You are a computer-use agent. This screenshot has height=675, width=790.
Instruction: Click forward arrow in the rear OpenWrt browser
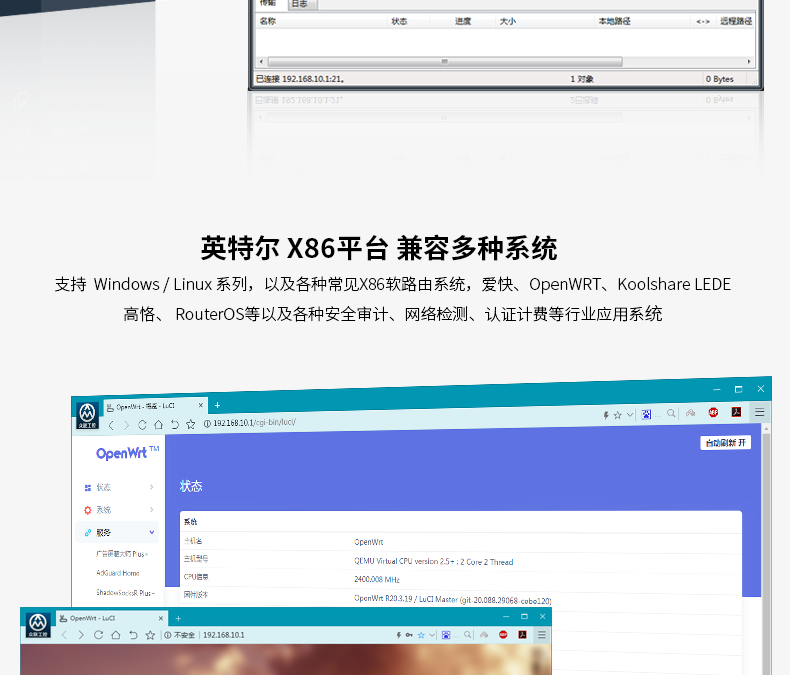coord(126,426)
